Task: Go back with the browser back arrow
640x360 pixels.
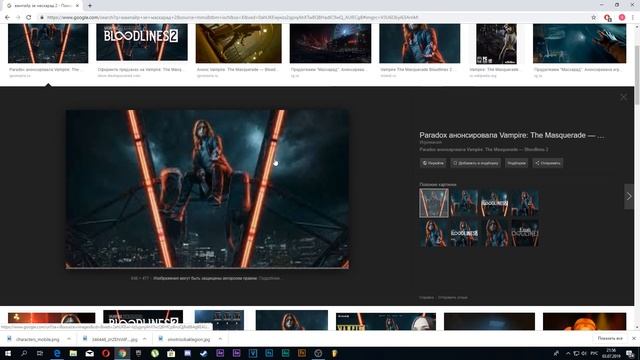Action: [x=7, y=18]
